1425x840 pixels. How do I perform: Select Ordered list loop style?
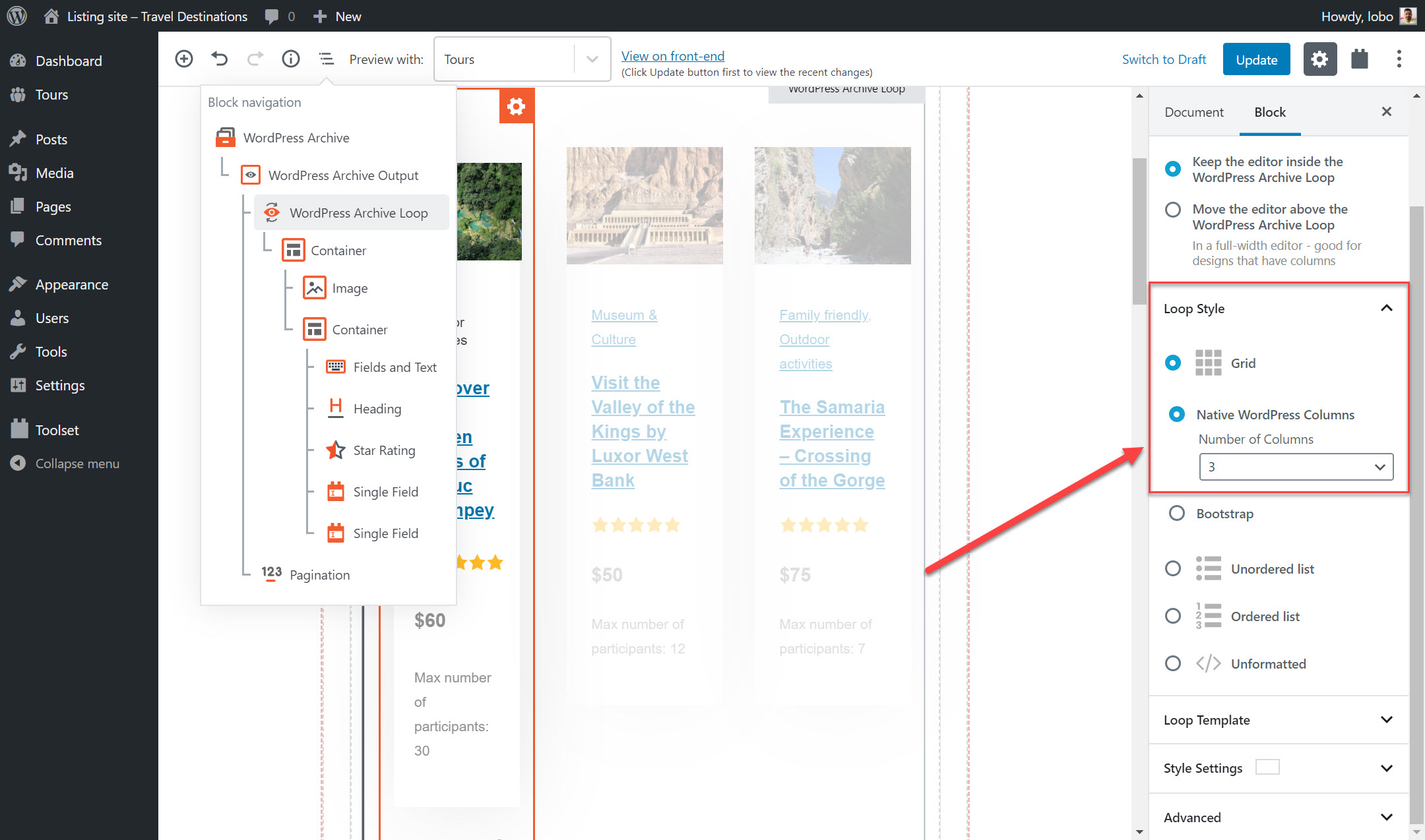(1172, 616)
